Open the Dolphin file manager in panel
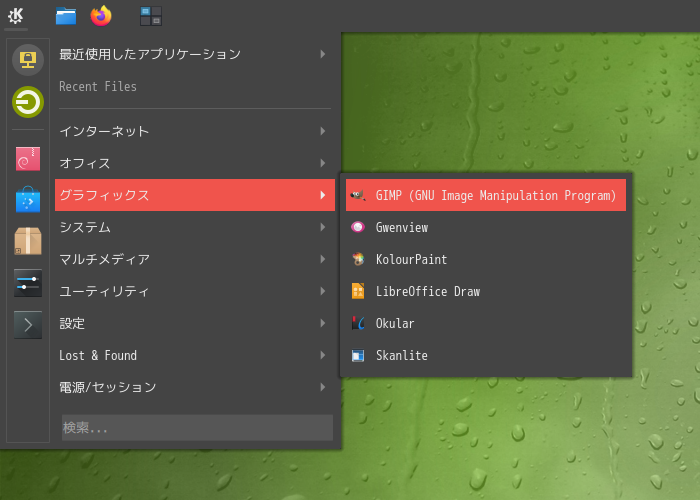Screen dimensions: 700x500 [x=66, y=16]
